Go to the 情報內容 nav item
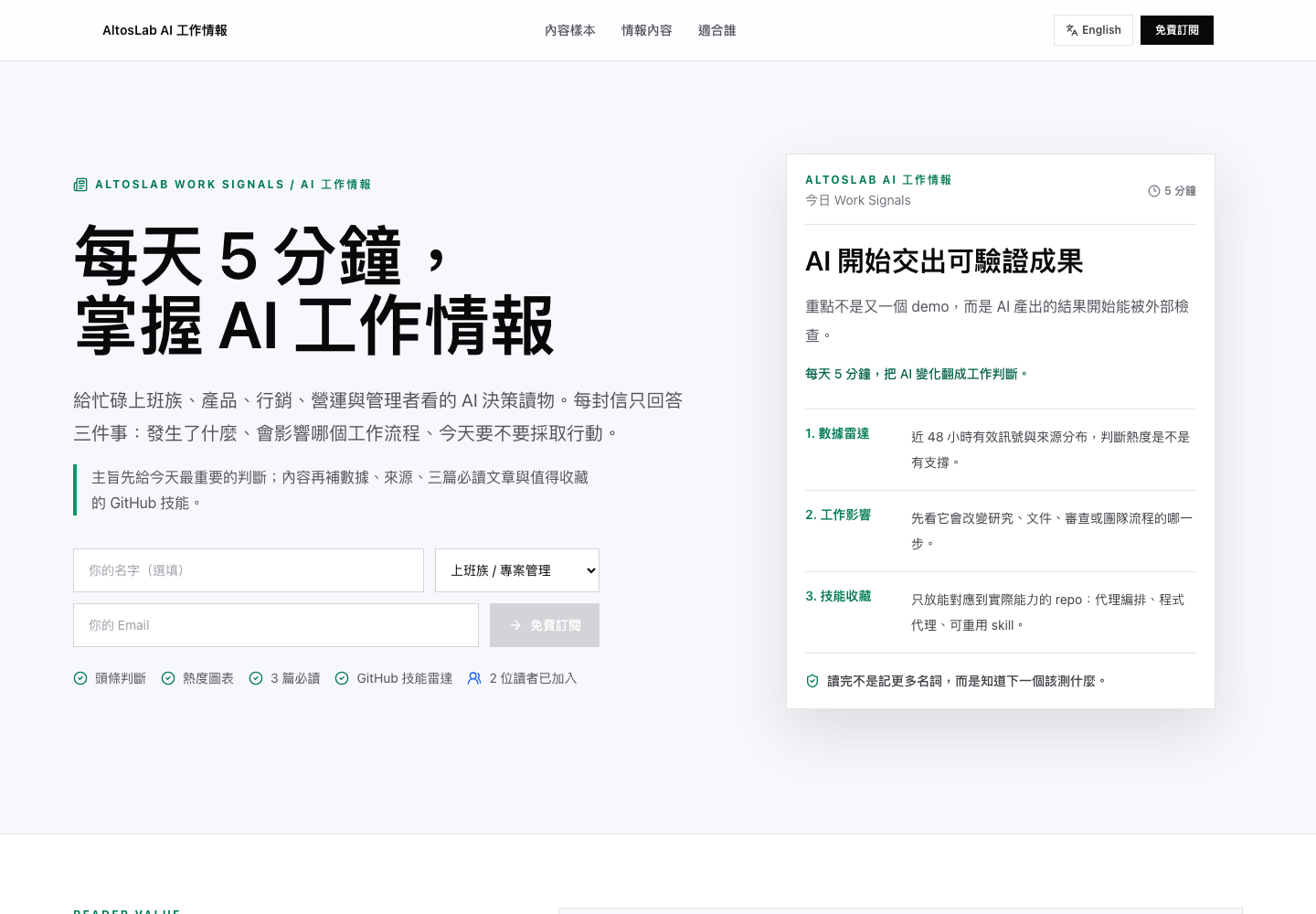The width and height of the screenshot is (1316, 914). pyautogui.click(x=647, y=30)
